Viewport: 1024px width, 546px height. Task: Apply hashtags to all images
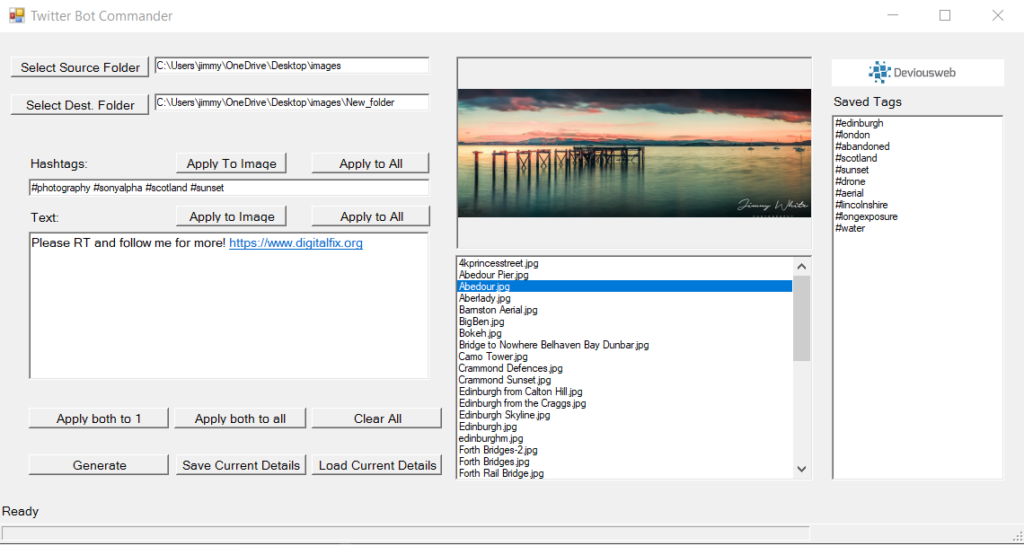(x=371, y=163)
